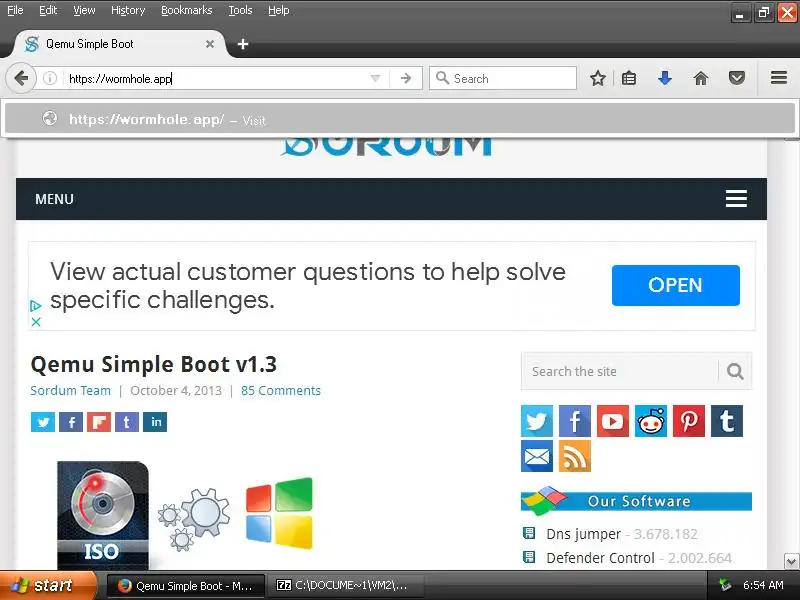This screenshot has height=600, width=800.
Task: Open Sordum Reddit sidebar icon
Action: click(651, 421)
